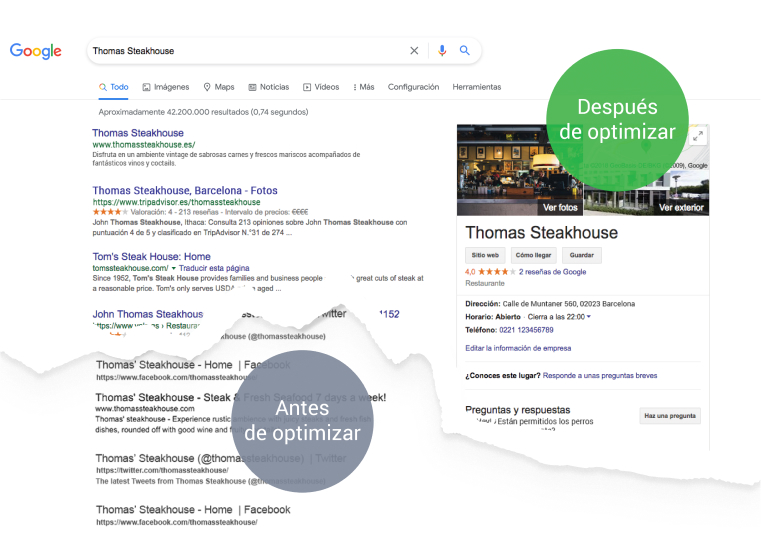Viewport: 761px width, 554px height.
Task: Open the John Thomas Steakhouse result
Action: pyautogui.click(x=148, y=314)
